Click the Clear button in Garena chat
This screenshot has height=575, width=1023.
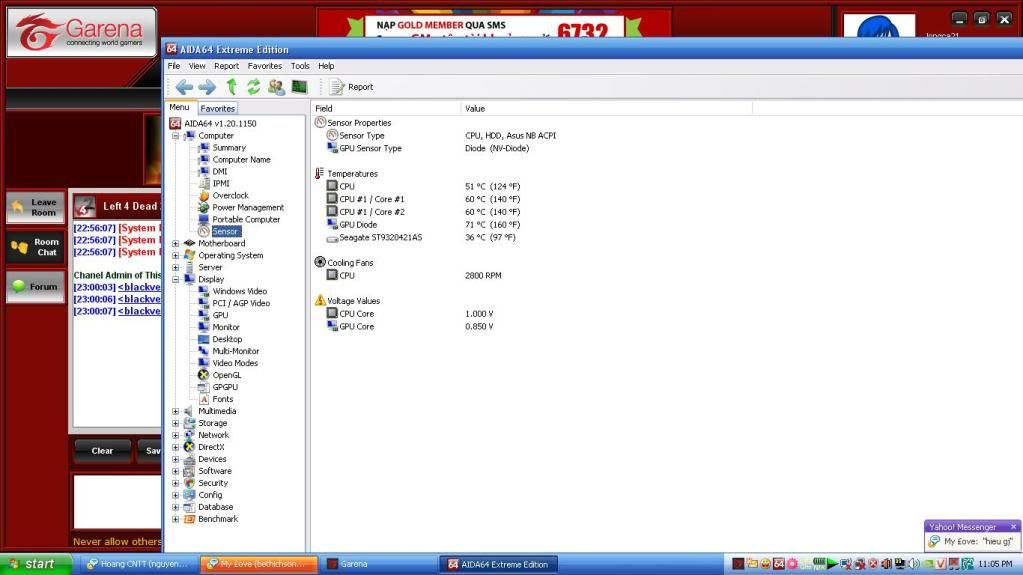[x=102, y=451]
